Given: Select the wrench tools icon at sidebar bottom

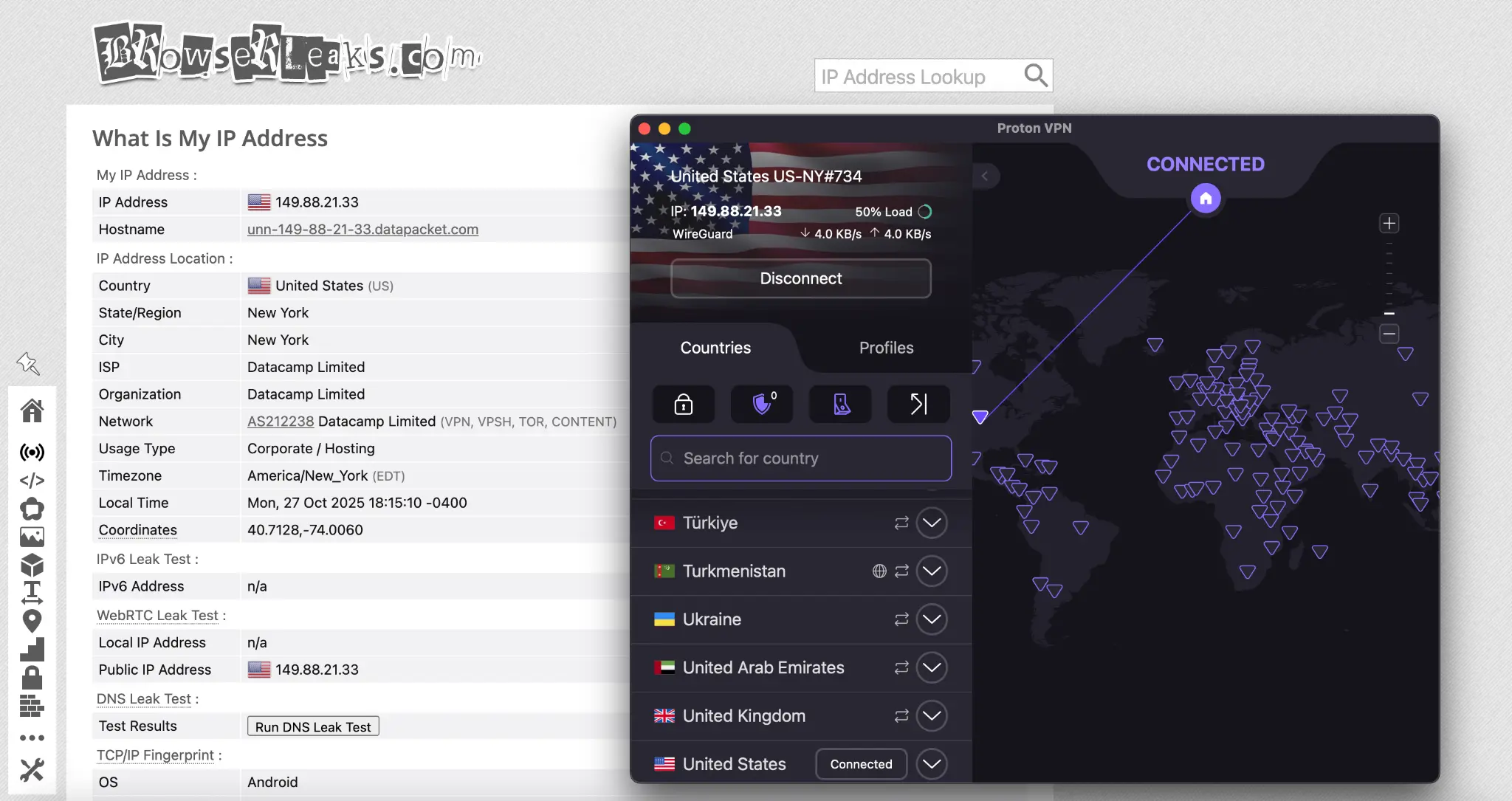Looking at the screenshot, I should coord(32,771).
